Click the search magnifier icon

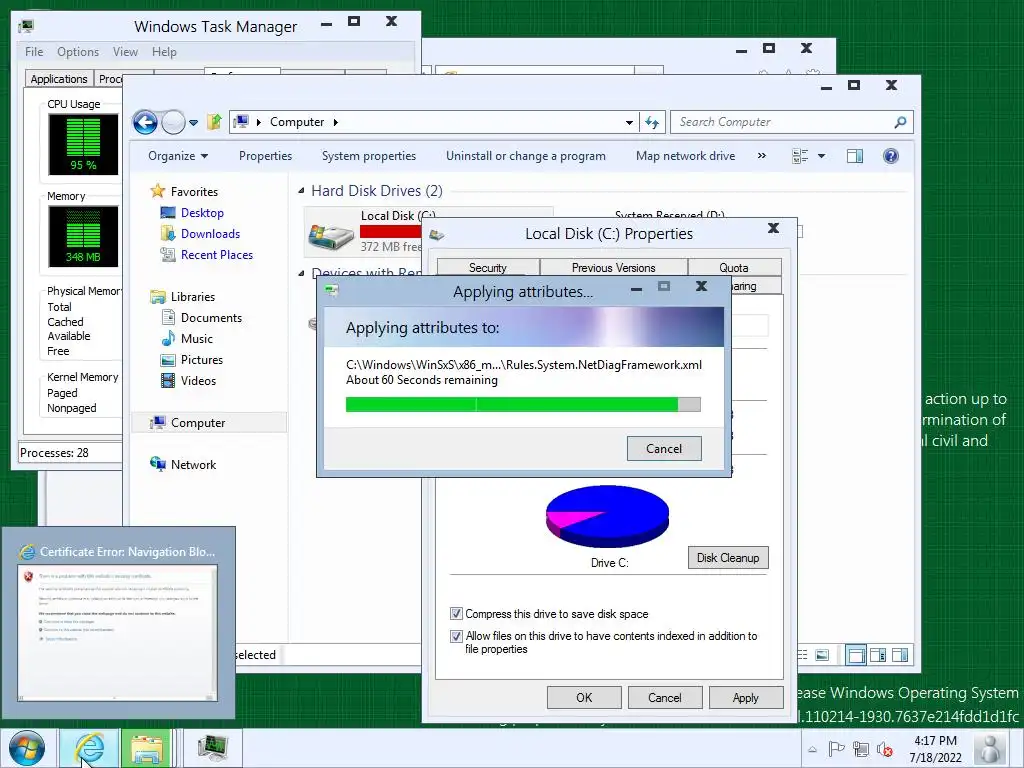click(x=901, y=122)
